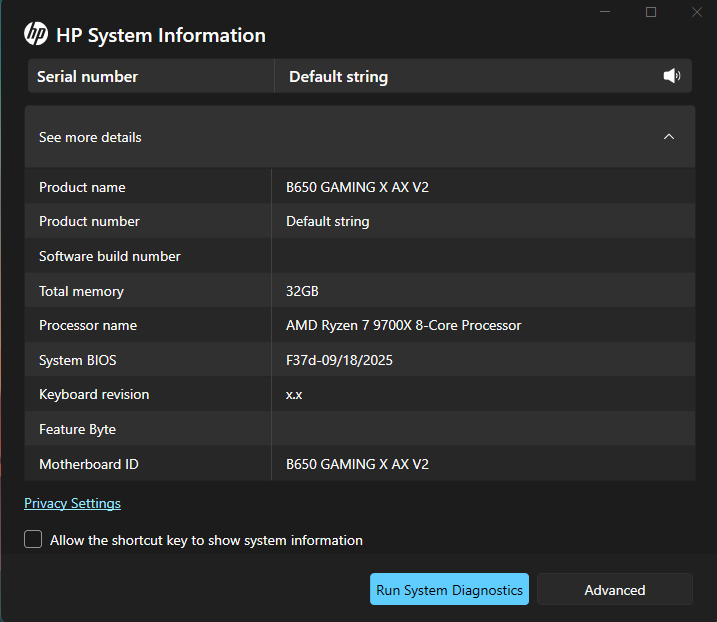The height and width of the screenshot is (622, 717).
Task: Select the 'Serial number' label
Action: click(x=87, y=76)
